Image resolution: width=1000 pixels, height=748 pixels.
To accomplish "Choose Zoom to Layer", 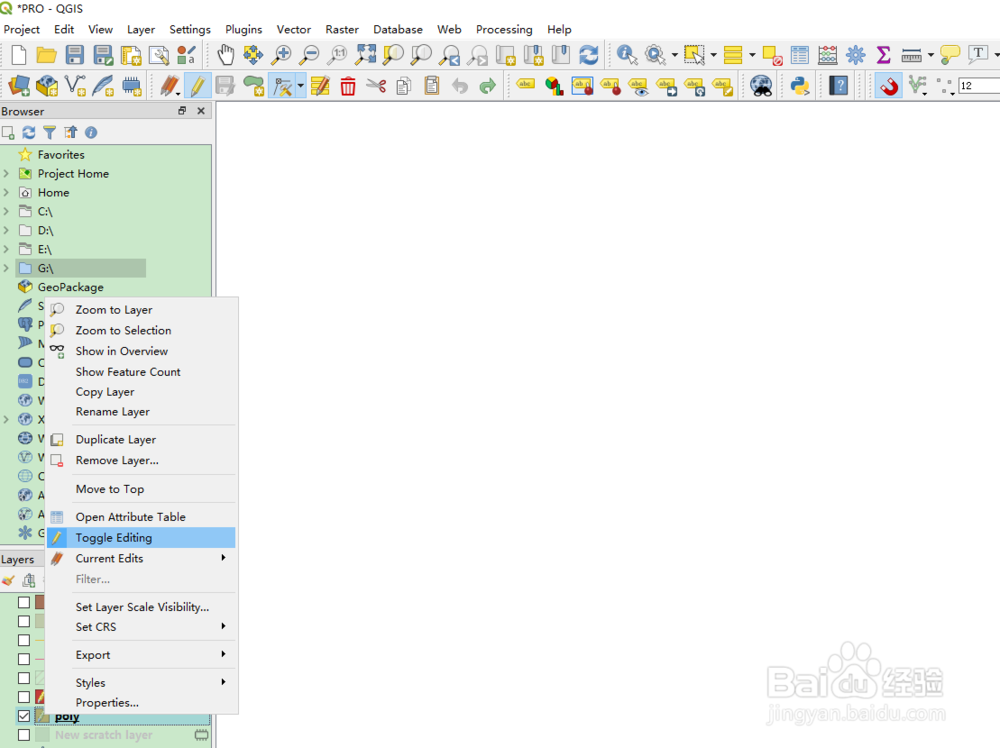I will (x=141, y=310).
